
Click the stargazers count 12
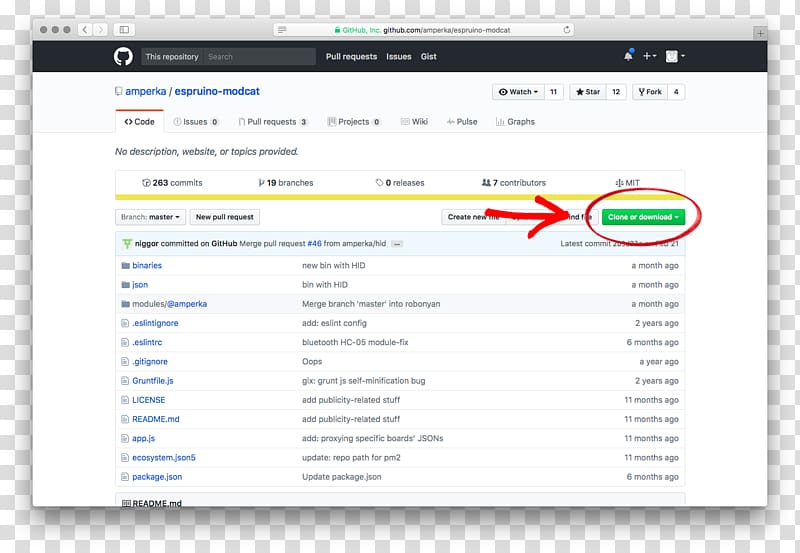click(x=616, y=92)
